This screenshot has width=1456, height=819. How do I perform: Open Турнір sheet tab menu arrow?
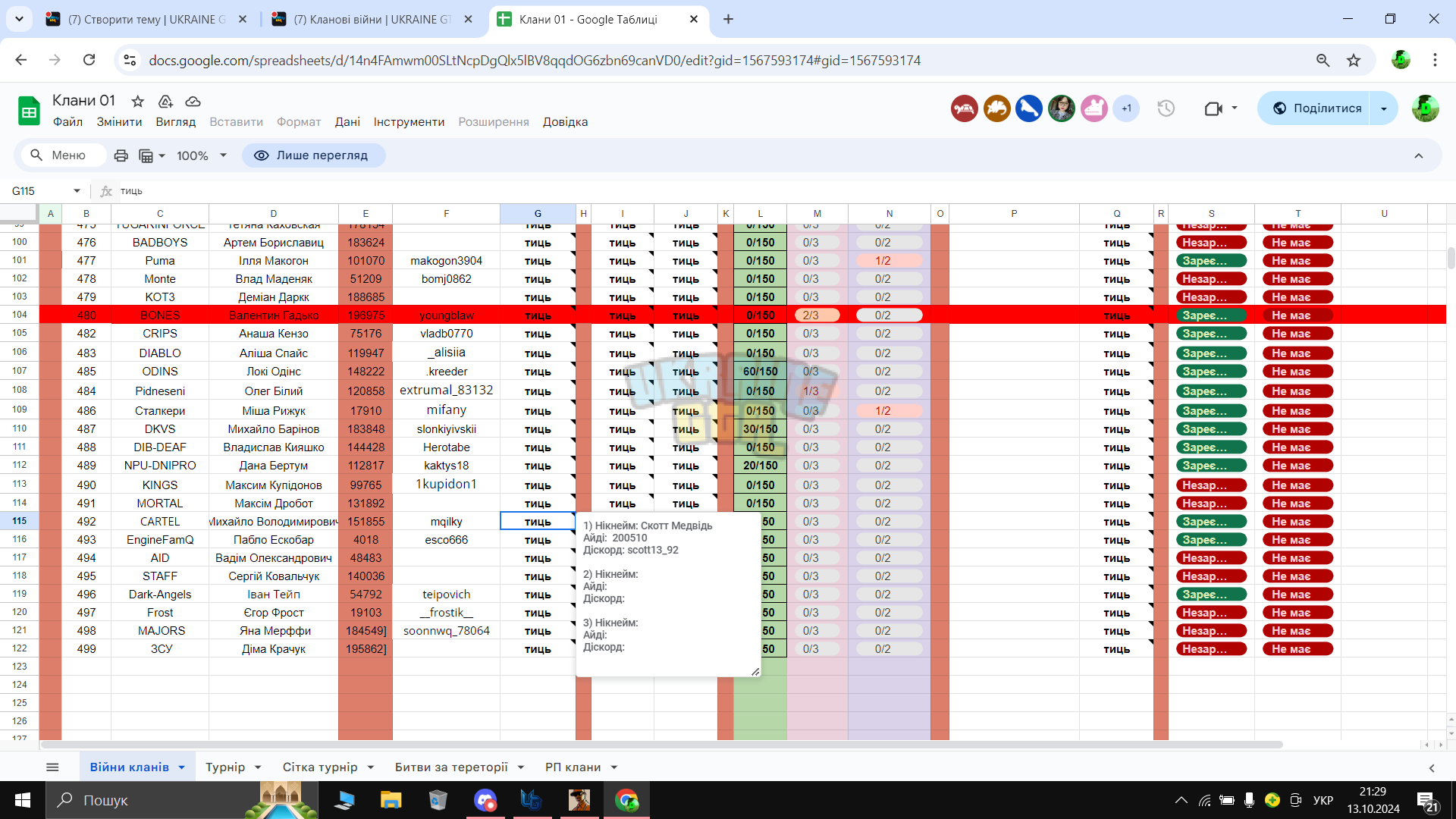(x=258, y=767)
